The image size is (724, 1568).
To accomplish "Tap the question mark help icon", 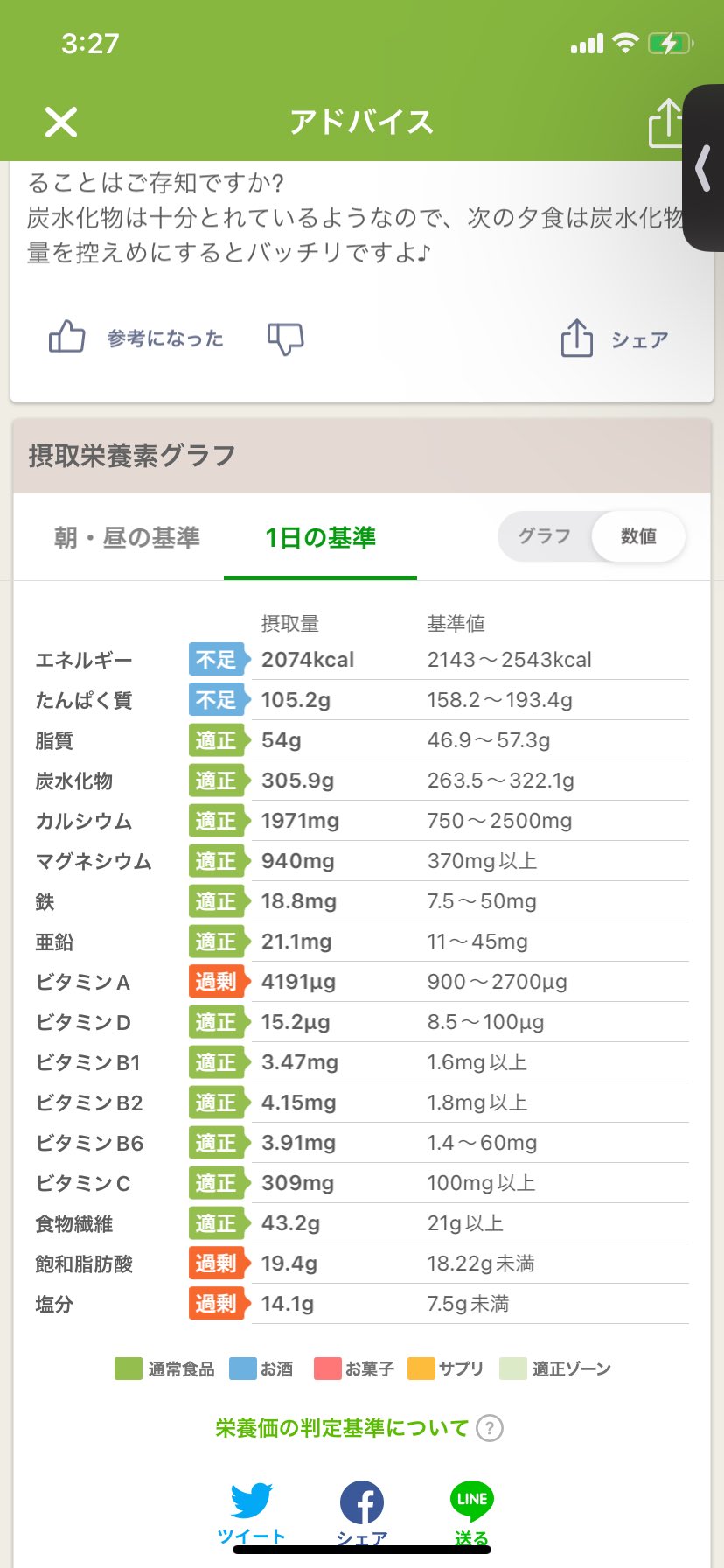I will 490,1429.
